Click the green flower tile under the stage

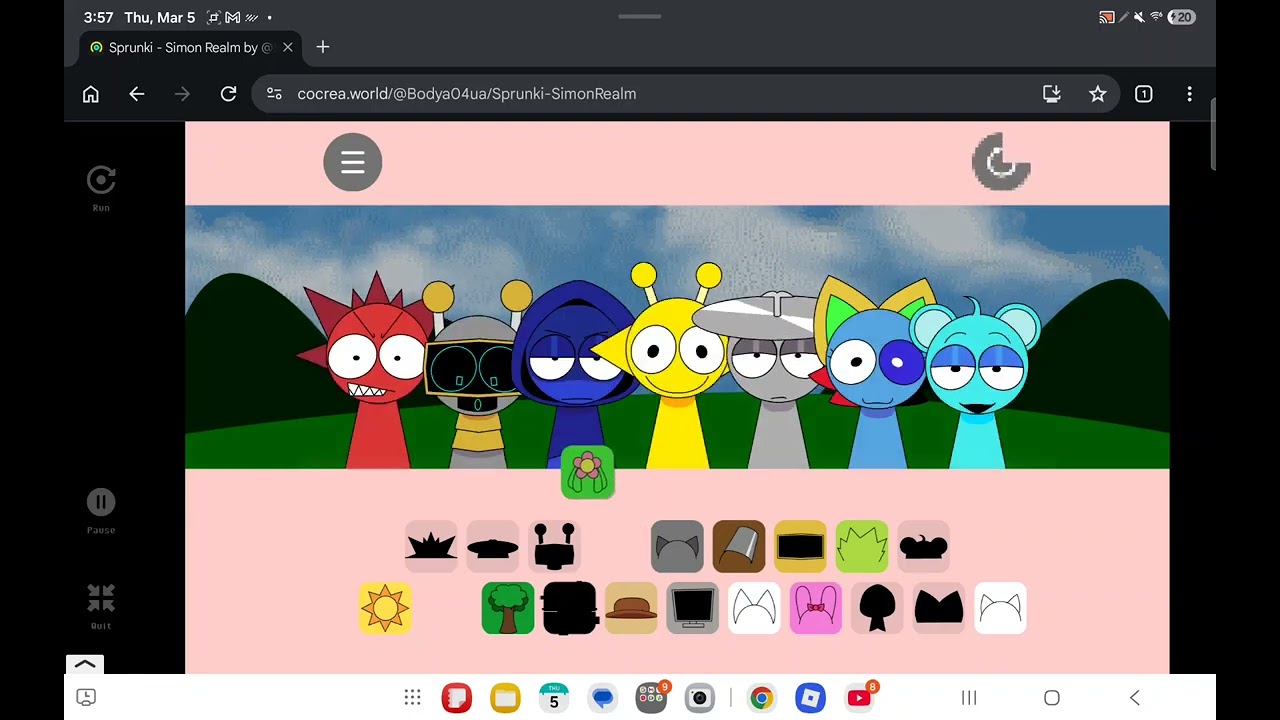pyautogui.click(x=588, y=472)
